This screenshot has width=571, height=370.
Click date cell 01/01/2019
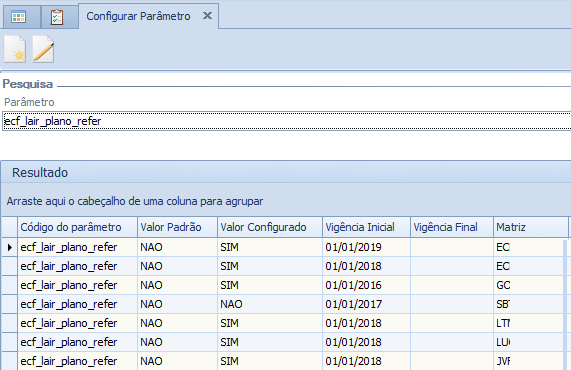[366, 247]
